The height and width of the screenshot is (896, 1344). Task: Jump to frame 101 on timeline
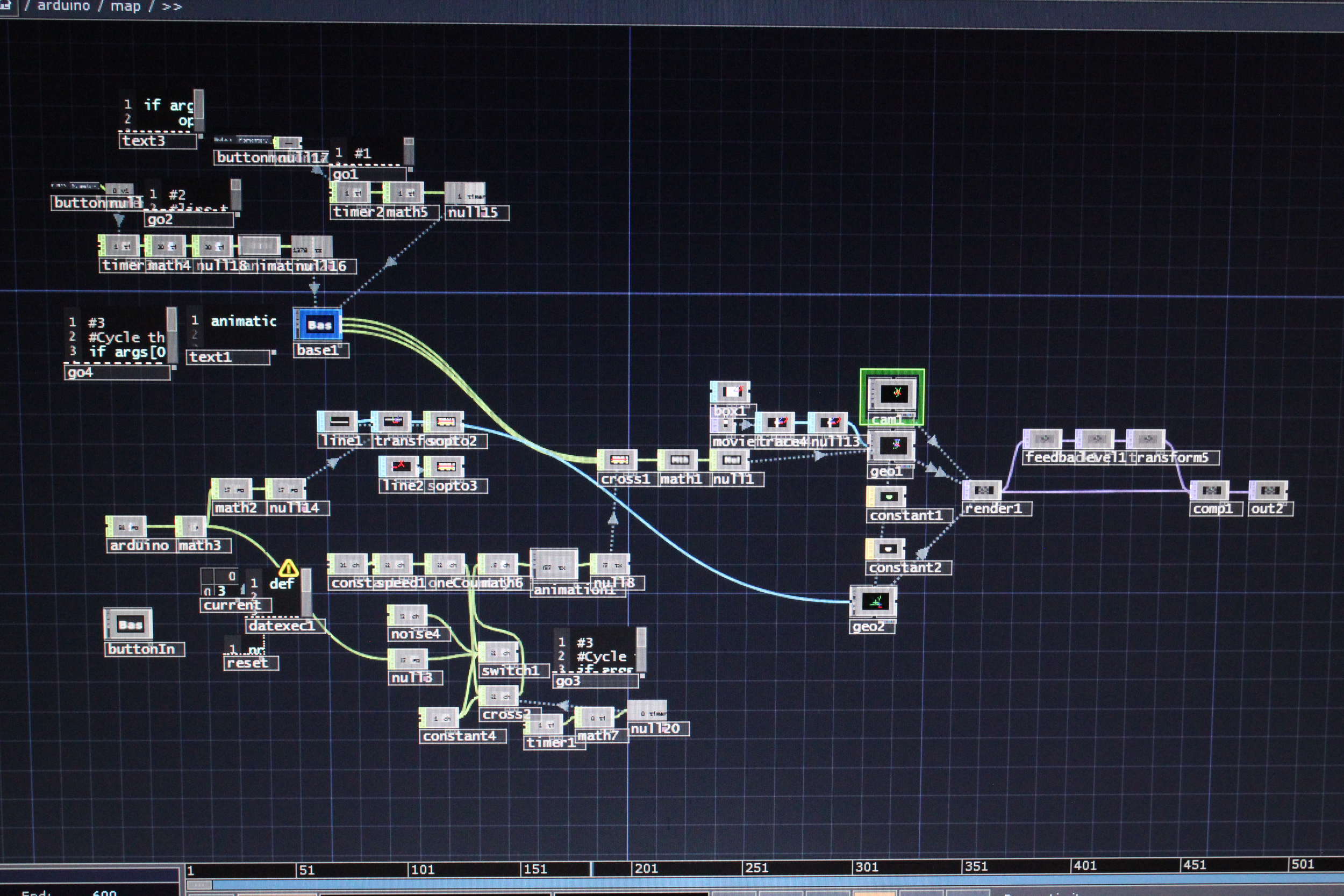(423, 870)
